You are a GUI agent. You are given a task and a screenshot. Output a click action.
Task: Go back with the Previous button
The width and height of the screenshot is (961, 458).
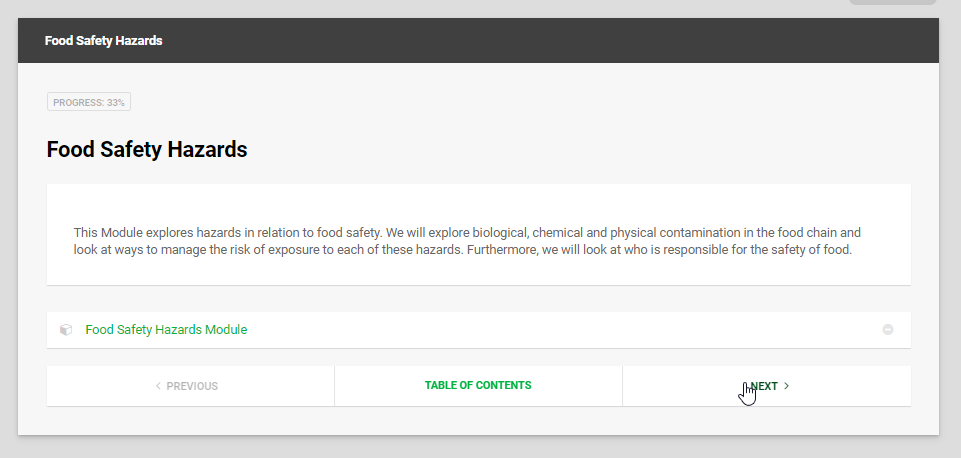[190, 386]
